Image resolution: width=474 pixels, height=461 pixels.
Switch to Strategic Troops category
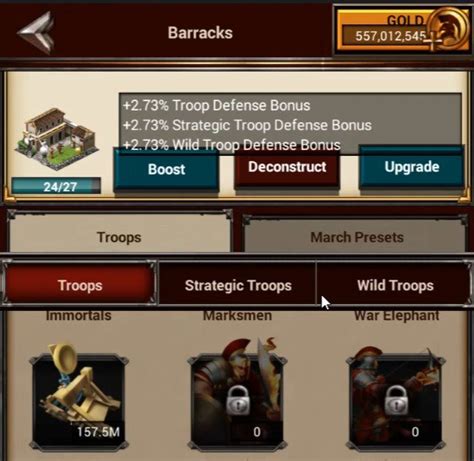coord(238,285)
